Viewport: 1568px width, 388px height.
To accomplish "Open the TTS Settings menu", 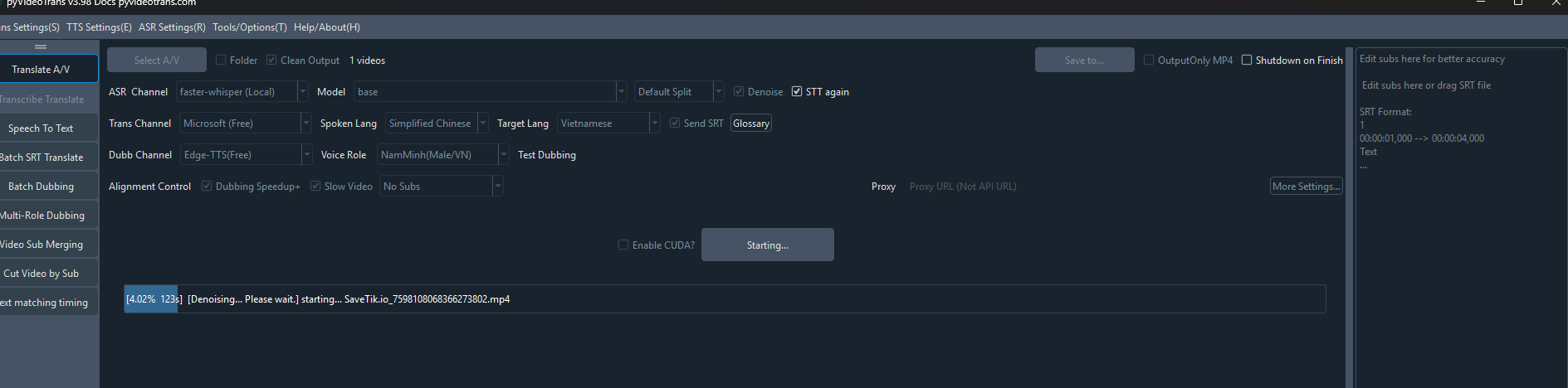I will pos(99,27).
